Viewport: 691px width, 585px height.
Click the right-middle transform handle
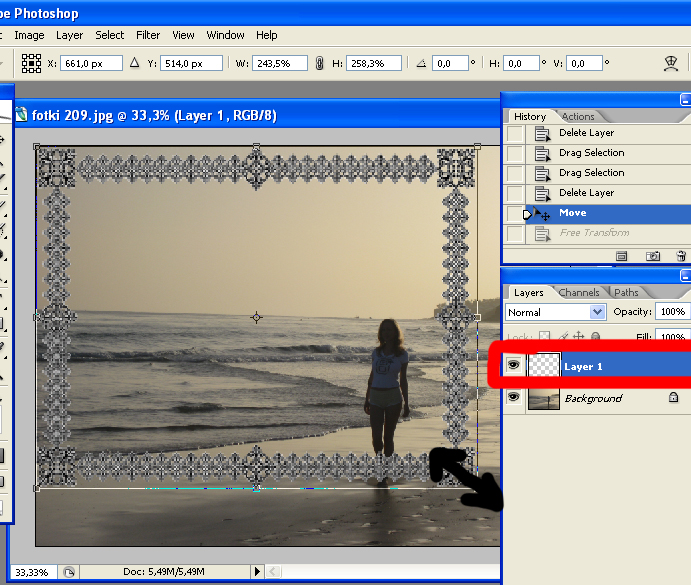click(477, 317)
